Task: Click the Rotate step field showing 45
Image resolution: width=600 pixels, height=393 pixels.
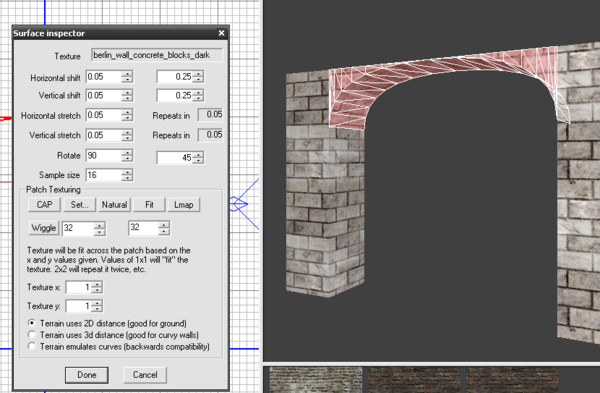Action: pyautogui.click(x=174, y=158)
